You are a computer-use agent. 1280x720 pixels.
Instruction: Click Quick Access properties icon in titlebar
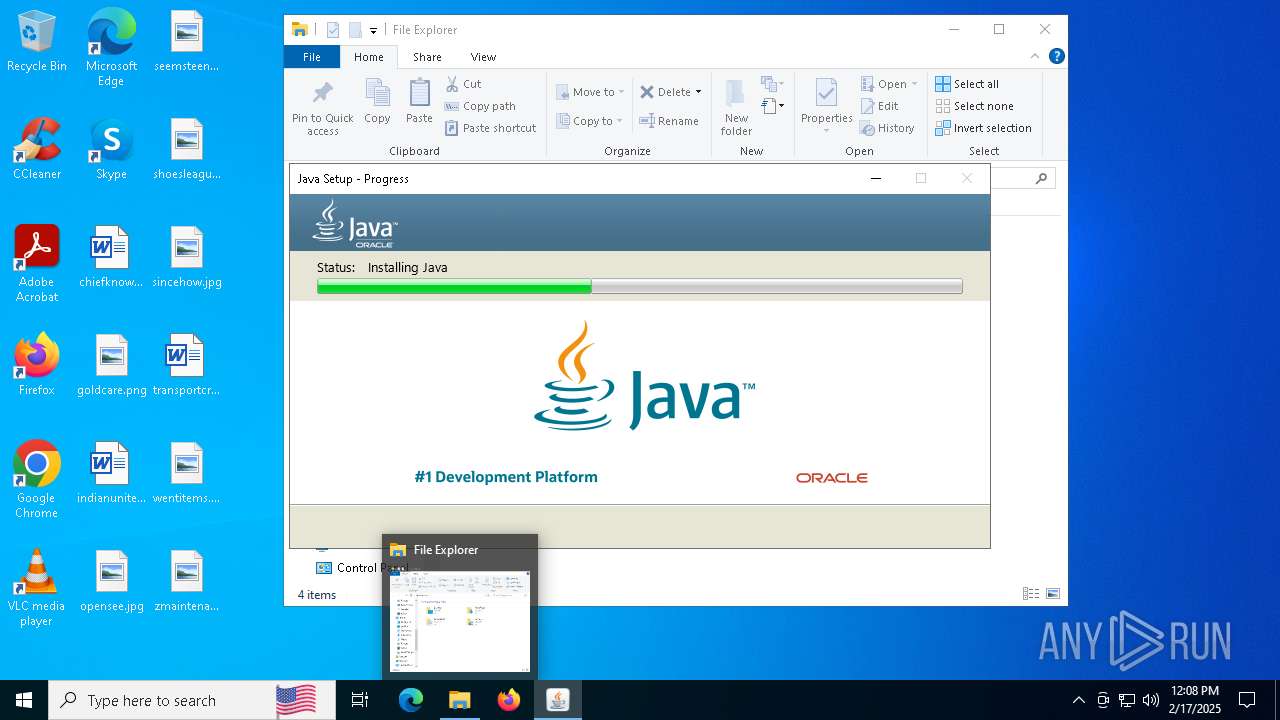[333, 30]
